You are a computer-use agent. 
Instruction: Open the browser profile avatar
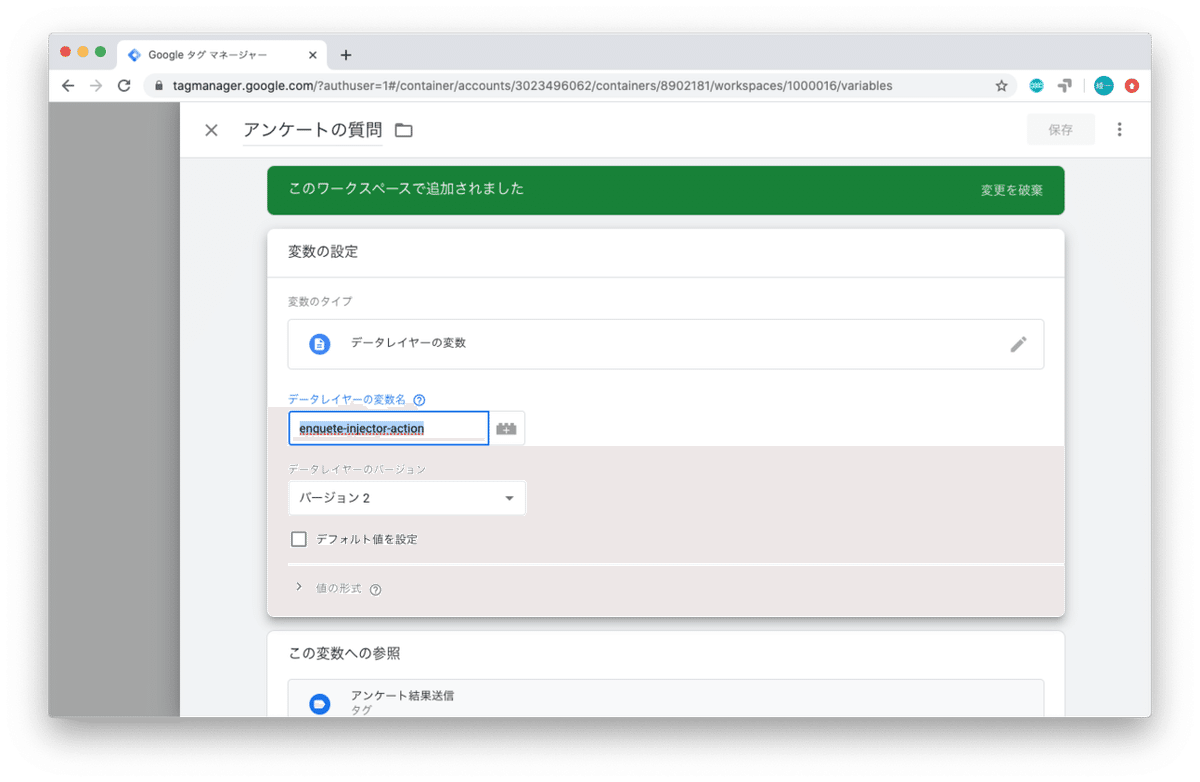point(1103,86)
